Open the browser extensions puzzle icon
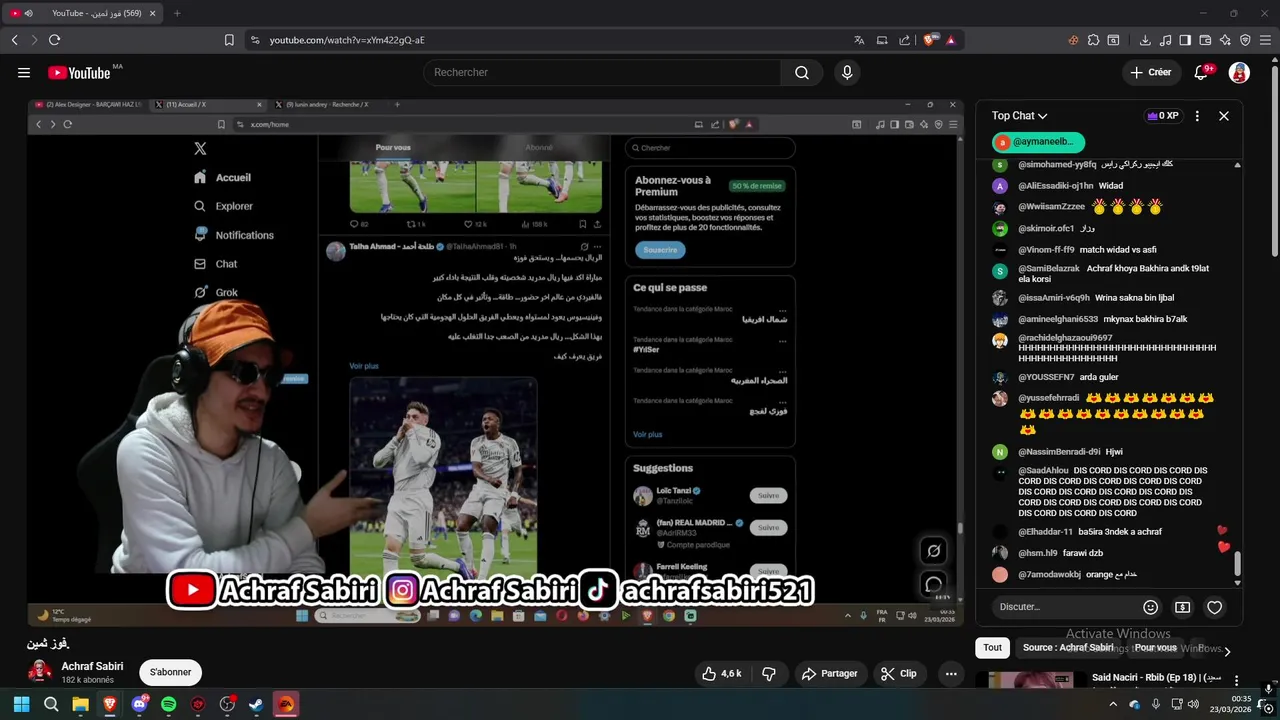This screenshot has height=720, width=1280. [1094, 40]
